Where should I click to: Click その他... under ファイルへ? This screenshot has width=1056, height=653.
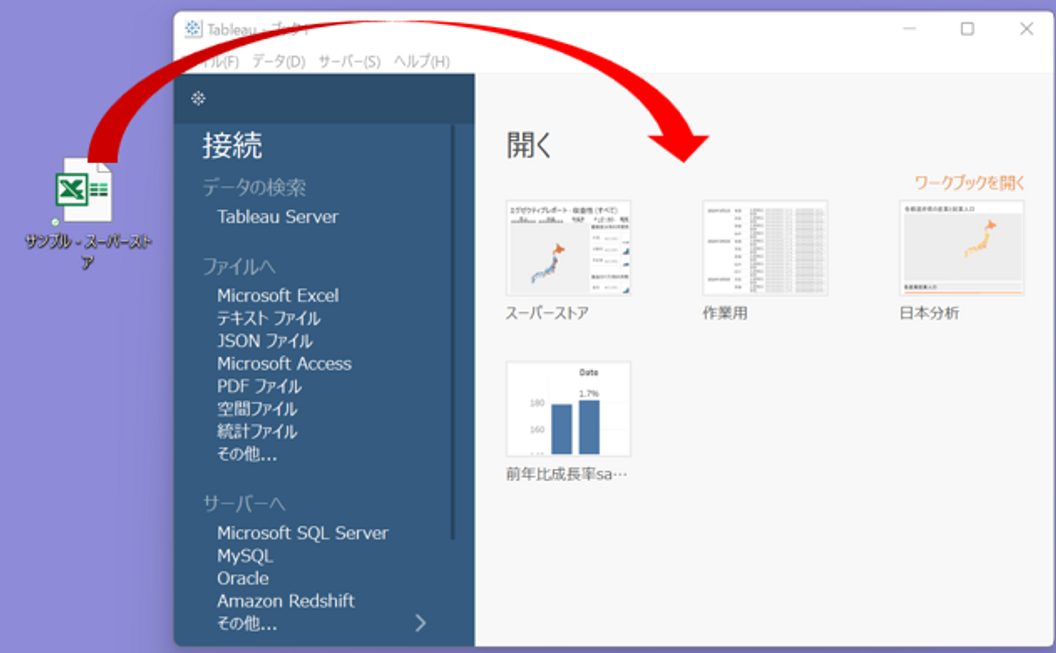coord(246,454)
